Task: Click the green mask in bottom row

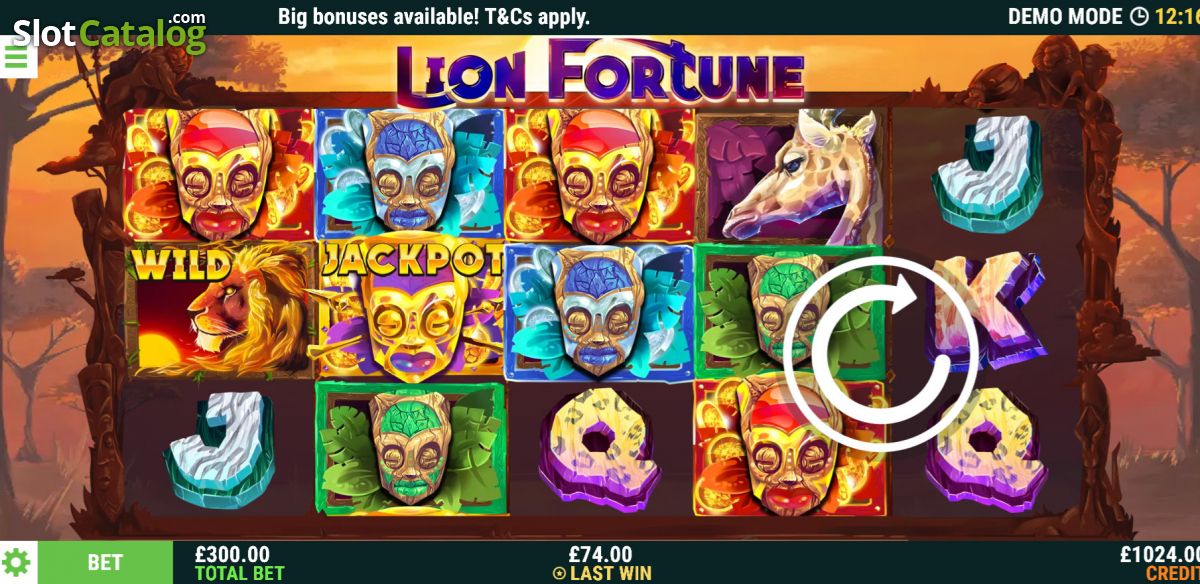Action: coord(410,446)
